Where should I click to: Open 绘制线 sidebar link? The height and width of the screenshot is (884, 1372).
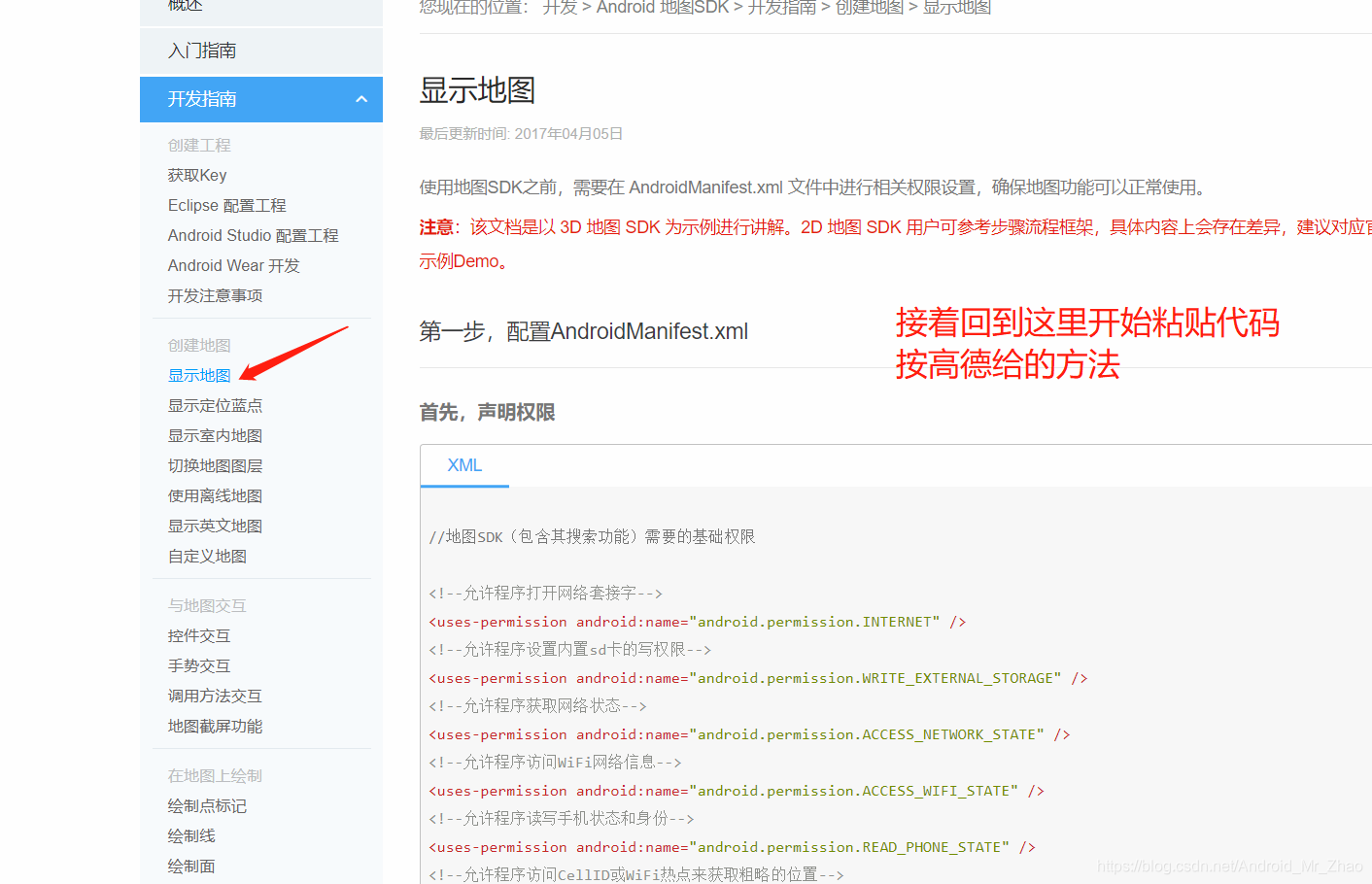click(191, 835)
